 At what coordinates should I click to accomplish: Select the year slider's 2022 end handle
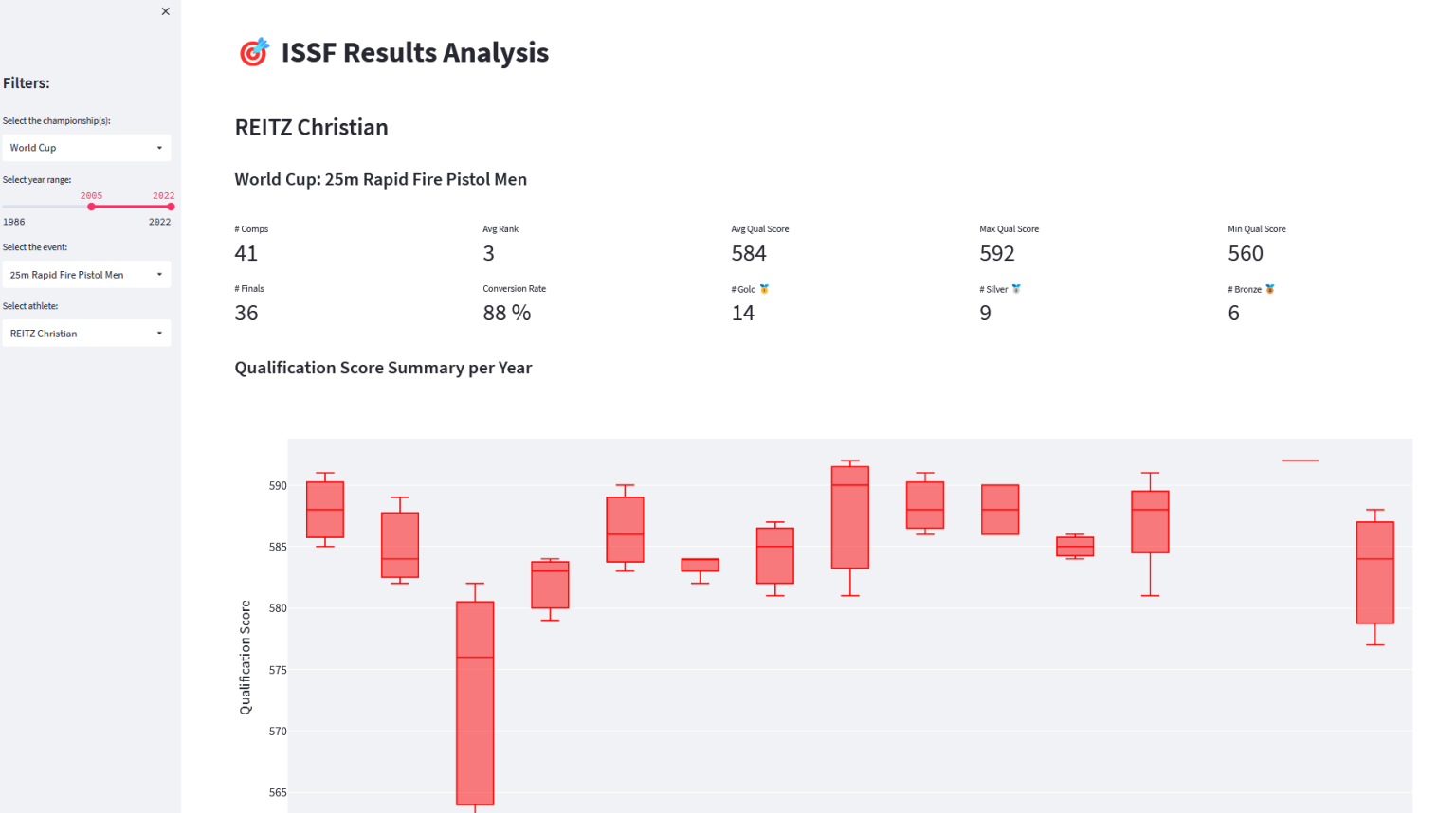coord(171,207)
